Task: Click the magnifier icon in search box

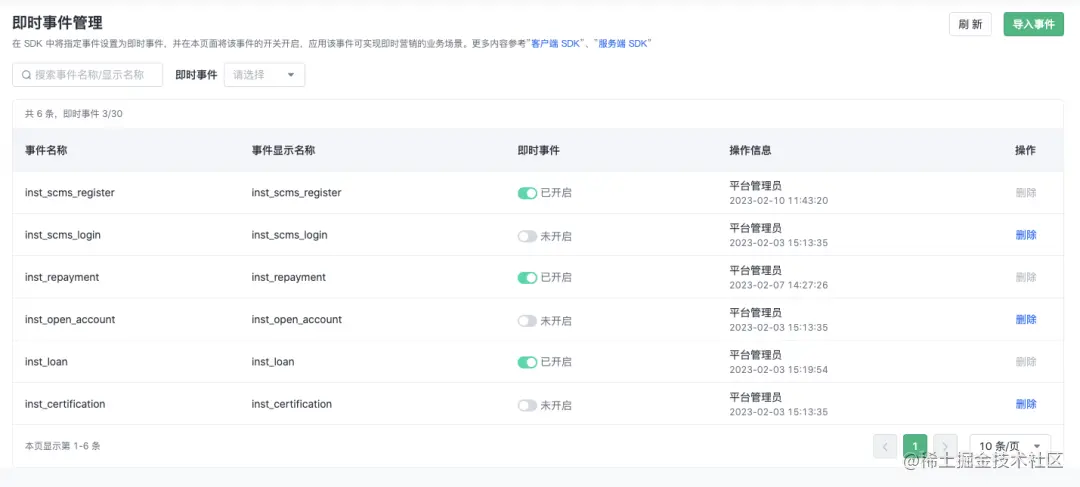Action: pos(26,75)
